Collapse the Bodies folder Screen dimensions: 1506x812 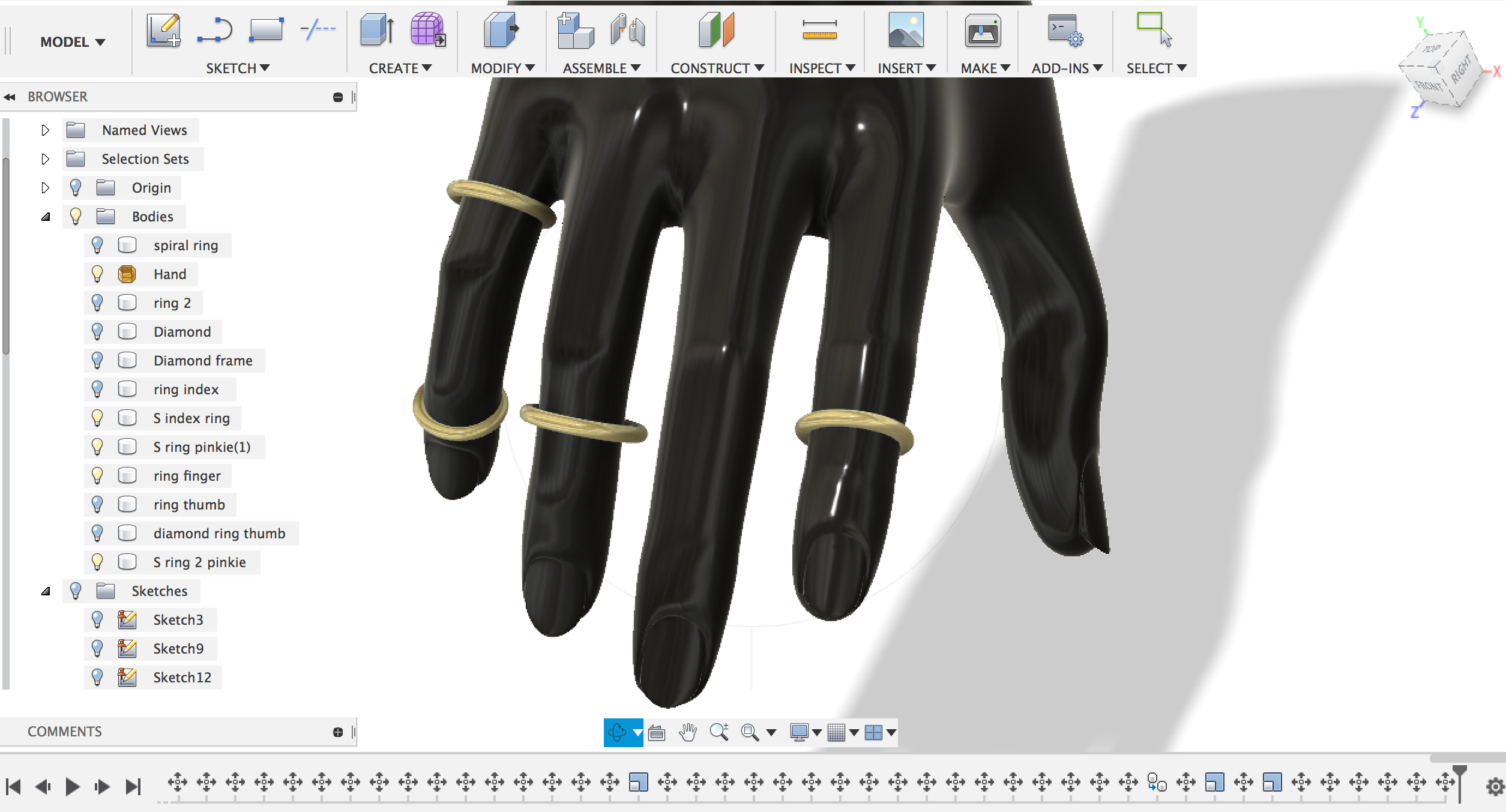45,217
